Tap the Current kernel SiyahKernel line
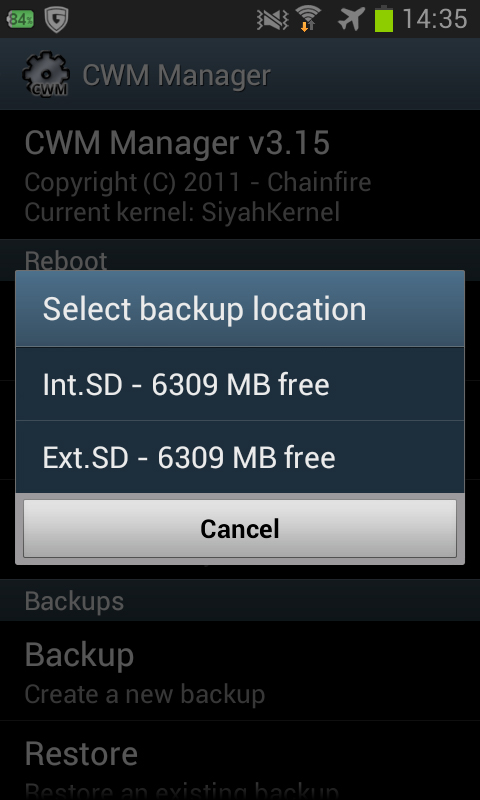Screen dimensions: 480x800 [182, 212]
